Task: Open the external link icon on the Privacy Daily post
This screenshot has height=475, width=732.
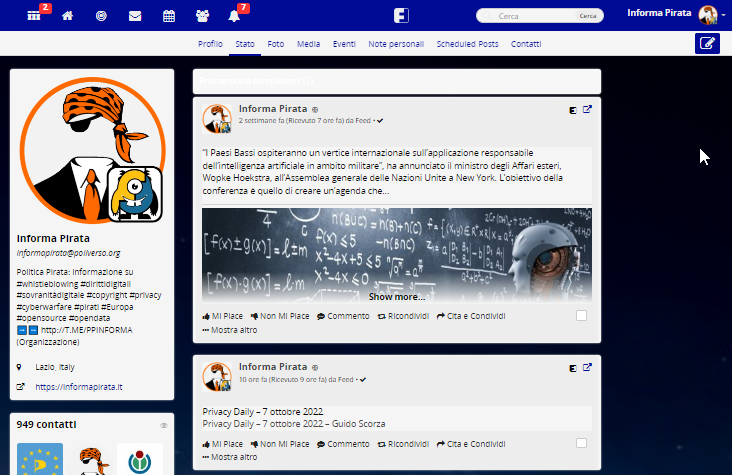Action: 587,368
